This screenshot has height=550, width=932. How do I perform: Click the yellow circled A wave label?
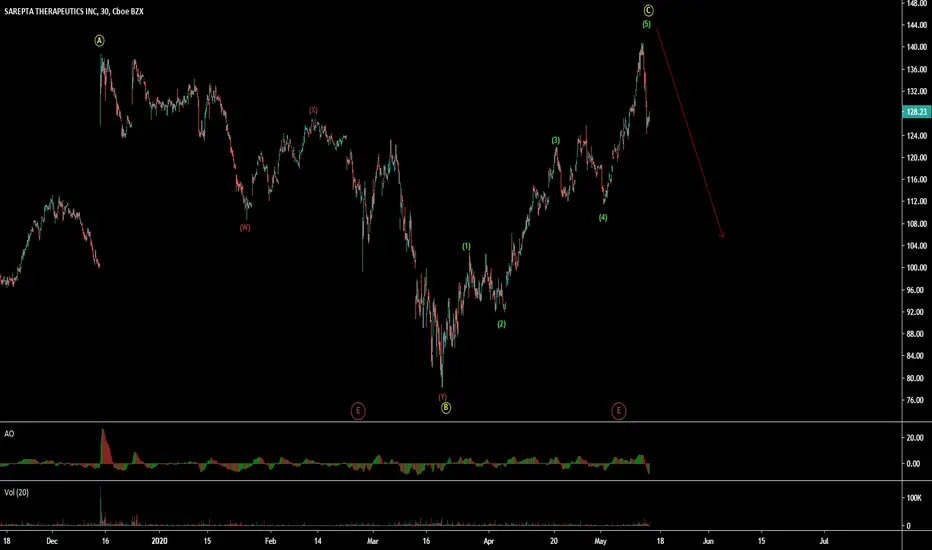coord(99,40)
